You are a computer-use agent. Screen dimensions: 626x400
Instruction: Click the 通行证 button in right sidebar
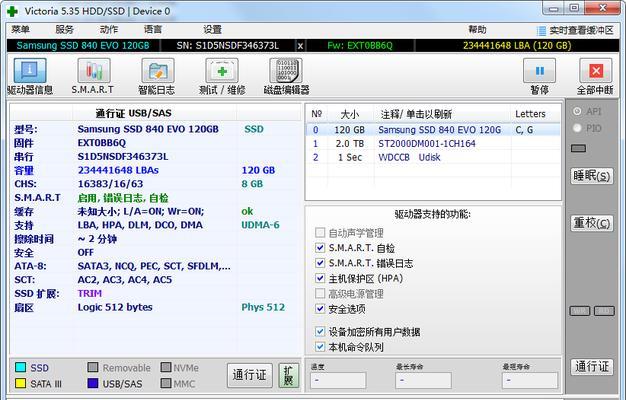pos(592,366)
